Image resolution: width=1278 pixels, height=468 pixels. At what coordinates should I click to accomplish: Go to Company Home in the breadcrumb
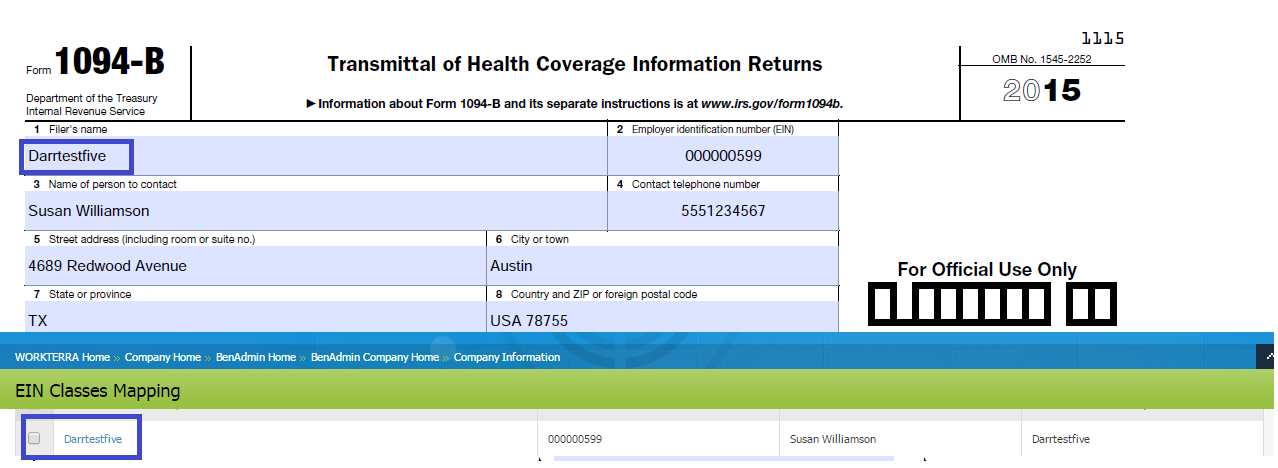(162, 357)
